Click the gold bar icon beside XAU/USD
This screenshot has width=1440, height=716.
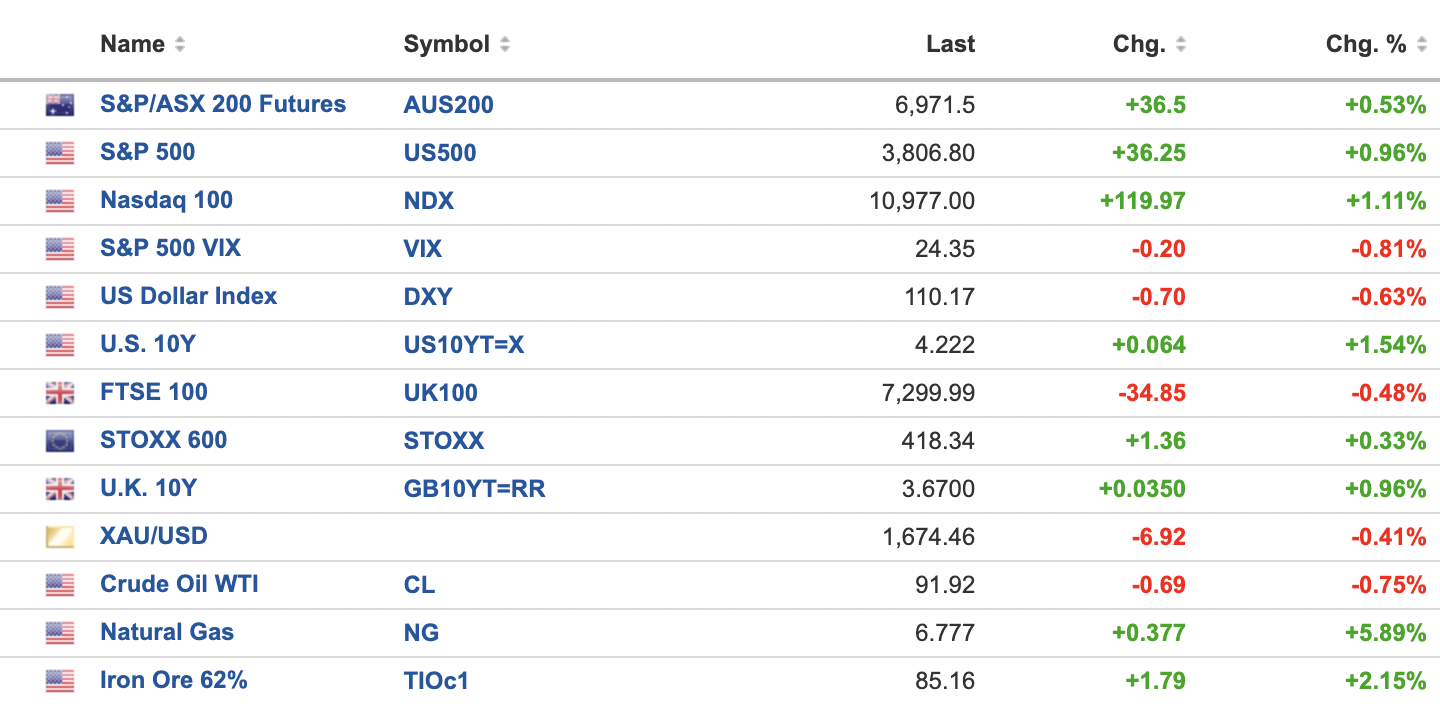60,537
